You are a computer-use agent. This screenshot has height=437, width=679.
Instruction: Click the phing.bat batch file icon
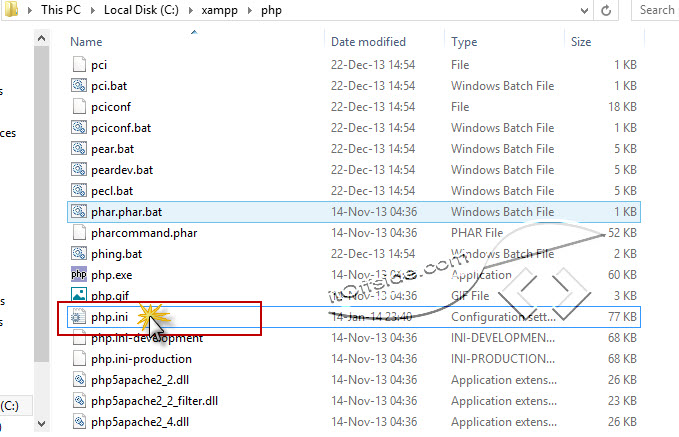pyautogui.click(x=79, y=253)
